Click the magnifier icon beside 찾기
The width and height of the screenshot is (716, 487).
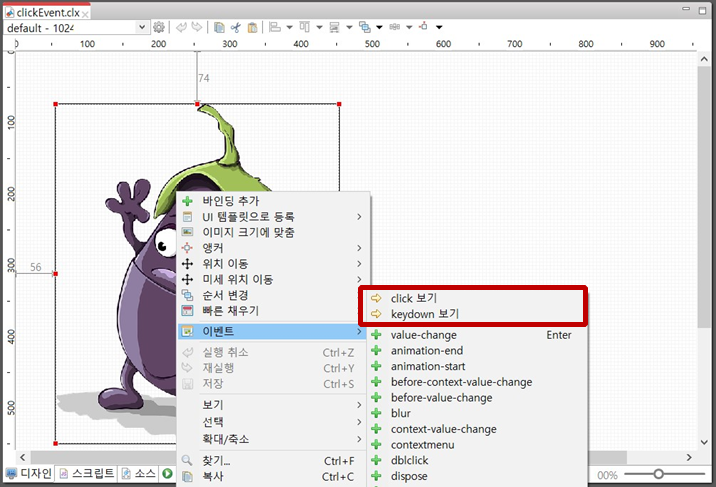pyautogui.click(x=187, y=460)
